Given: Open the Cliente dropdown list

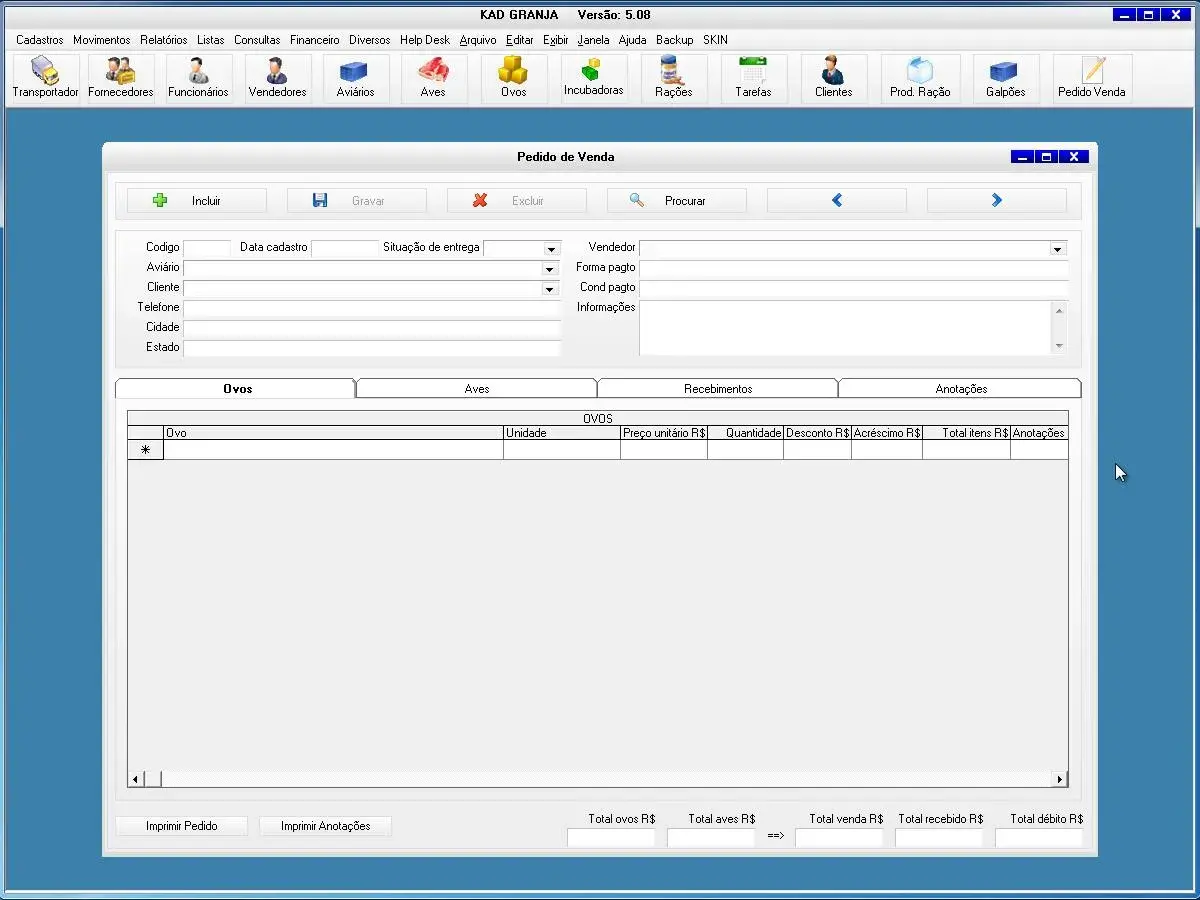Looking at the screenshot, I should pyautogui.click(x=549, y=289).
